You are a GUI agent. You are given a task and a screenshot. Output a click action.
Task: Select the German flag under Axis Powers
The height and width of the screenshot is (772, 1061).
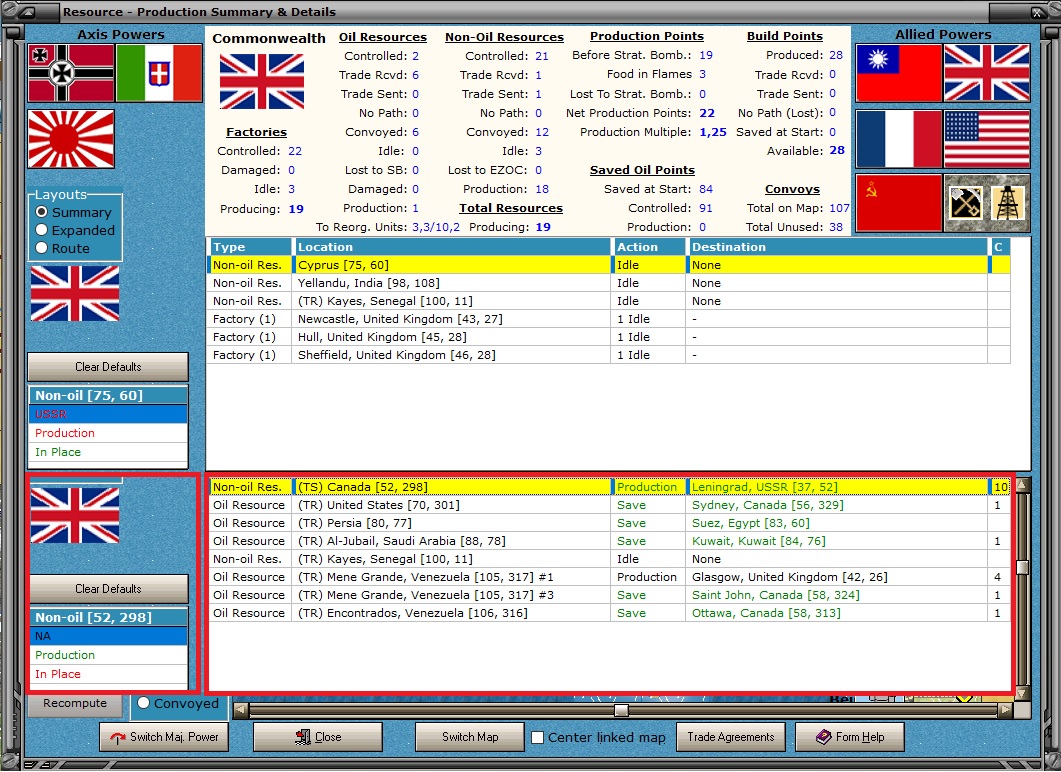tap(71, 73)
